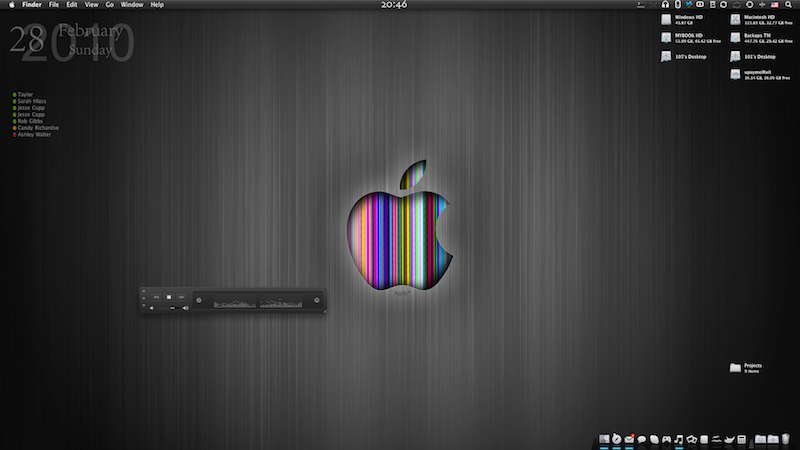
Task: Click the headphones menu bar icon
Action: click(x=665, y=5)
